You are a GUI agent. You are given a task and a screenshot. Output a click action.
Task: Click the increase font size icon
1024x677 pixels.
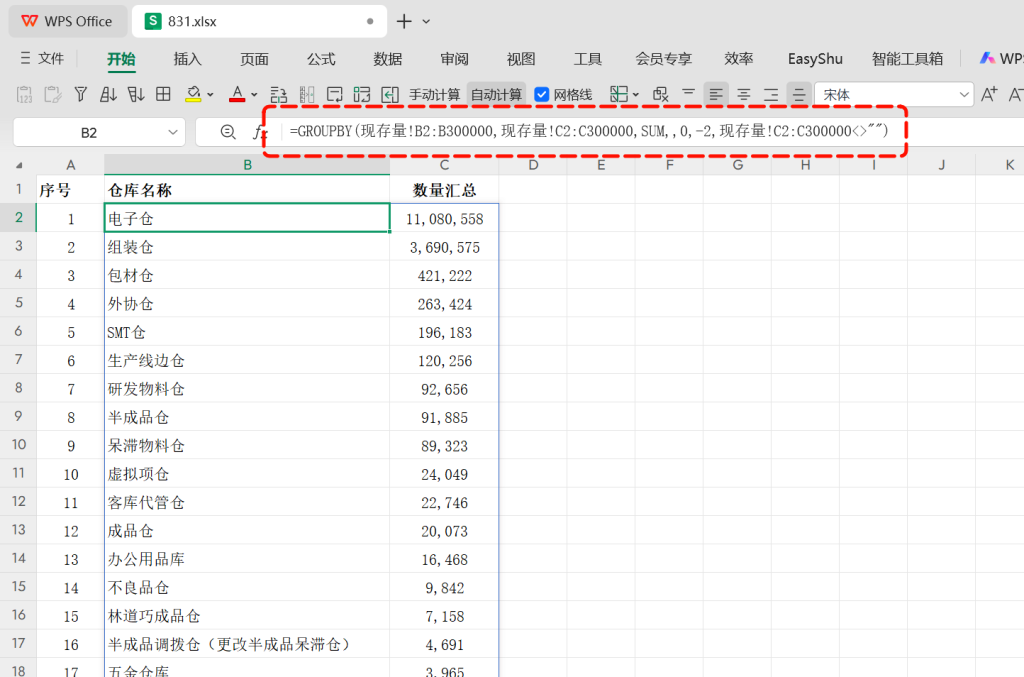coord(989,95)
